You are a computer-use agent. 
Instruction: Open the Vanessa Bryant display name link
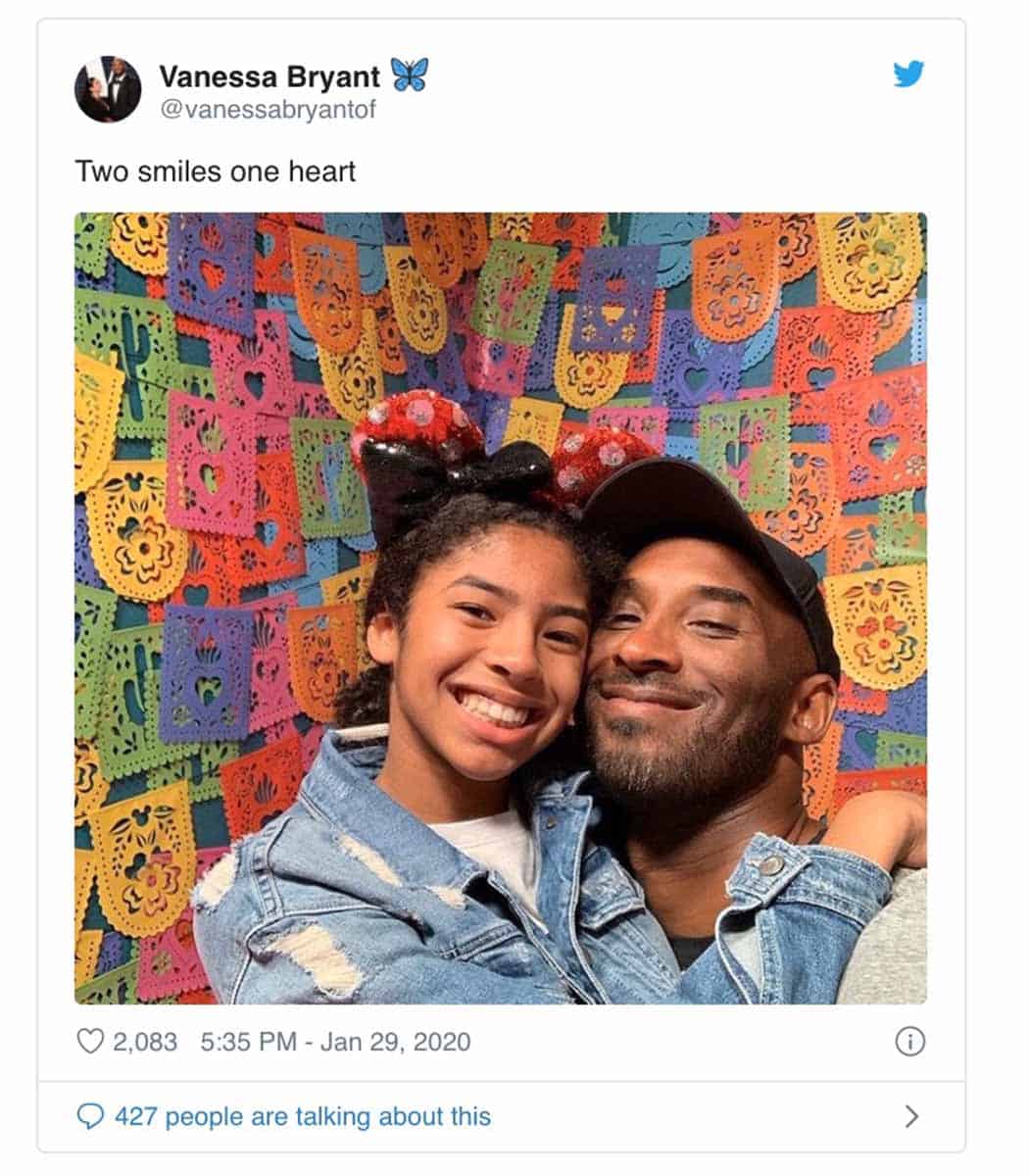pos(269,75)
